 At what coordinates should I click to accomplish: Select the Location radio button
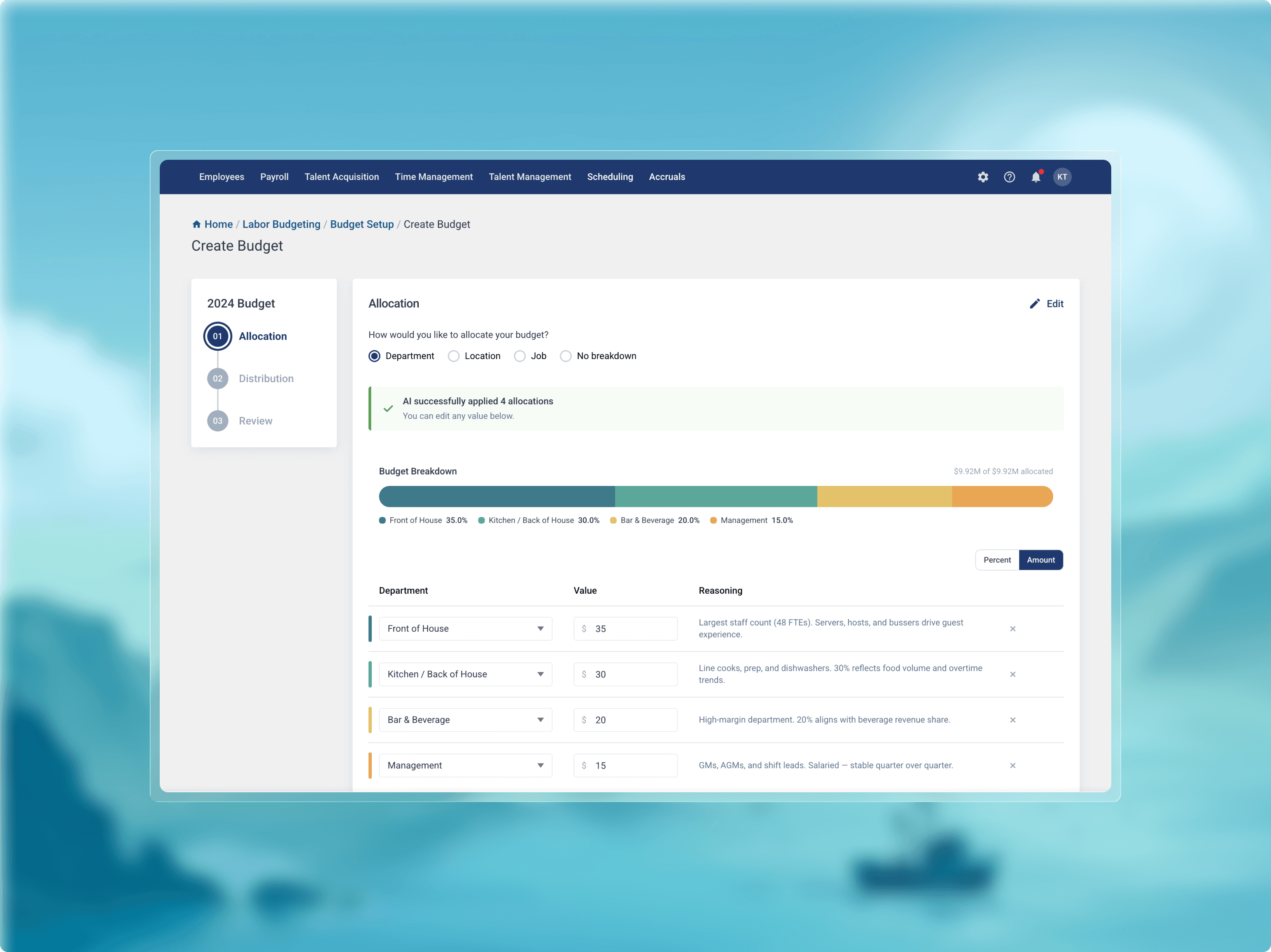(x=454, y=356)
